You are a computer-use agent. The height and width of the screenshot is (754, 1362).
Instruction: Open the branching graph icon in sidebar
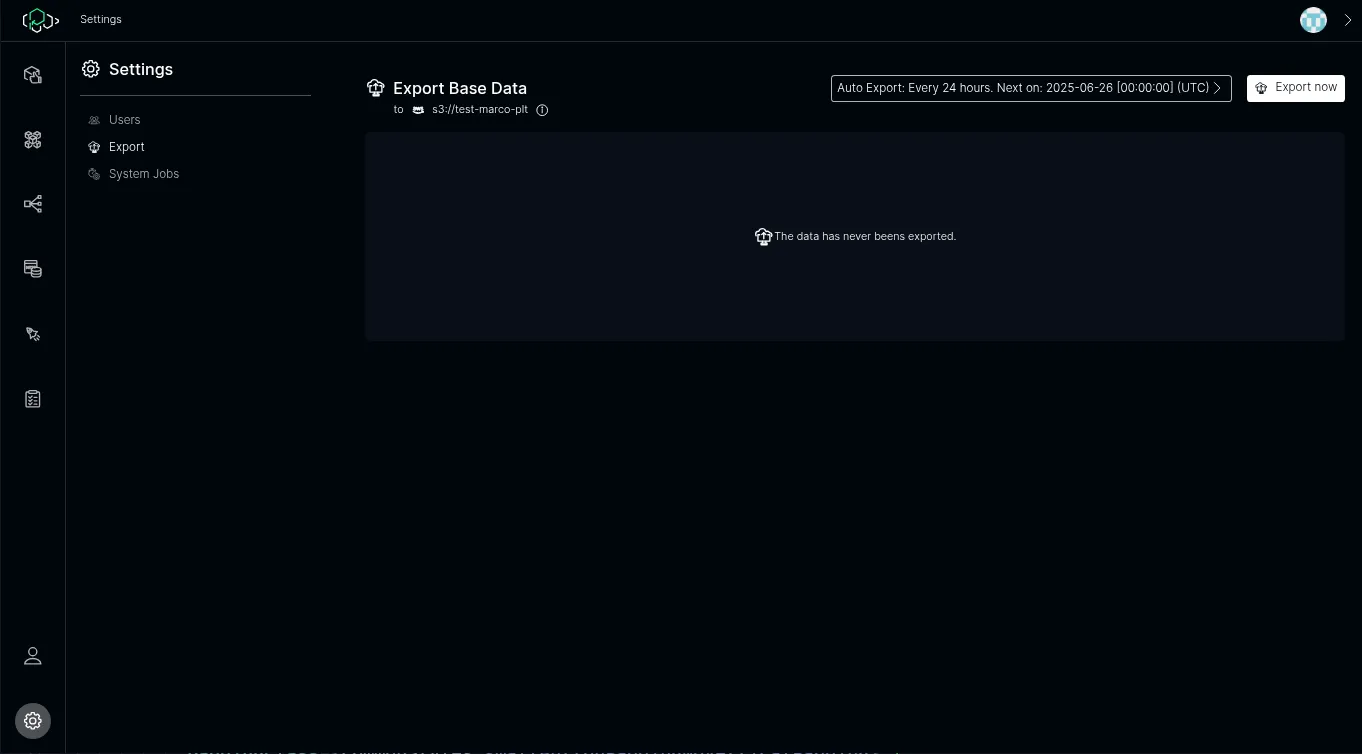(x=33, y=204)
